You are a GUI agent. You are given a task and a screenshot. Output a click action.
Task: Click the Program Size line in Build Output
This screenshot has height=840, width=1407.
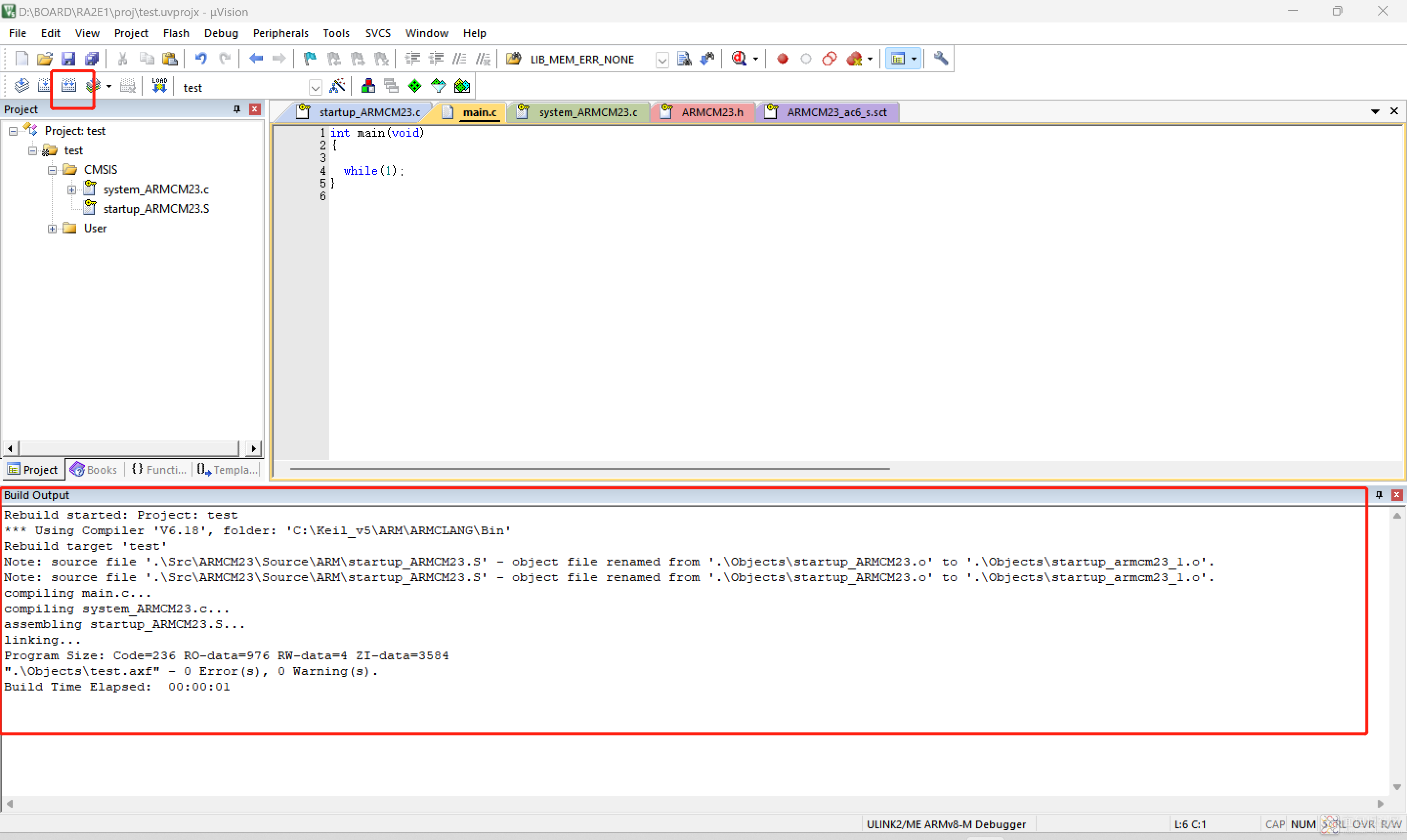coord(227,656)
